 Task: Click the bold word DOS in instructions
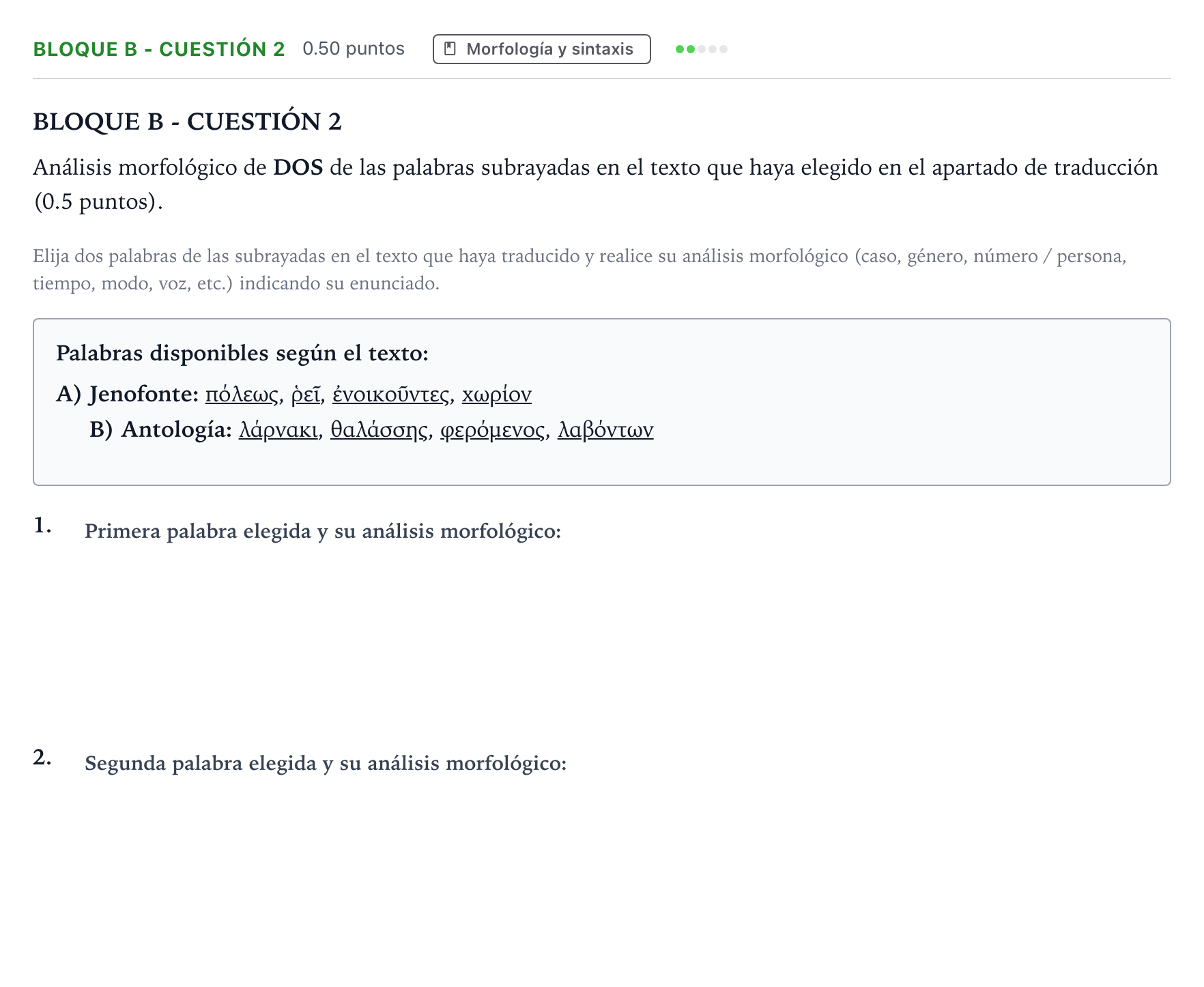pyautogui.click(x=298, y=168)
